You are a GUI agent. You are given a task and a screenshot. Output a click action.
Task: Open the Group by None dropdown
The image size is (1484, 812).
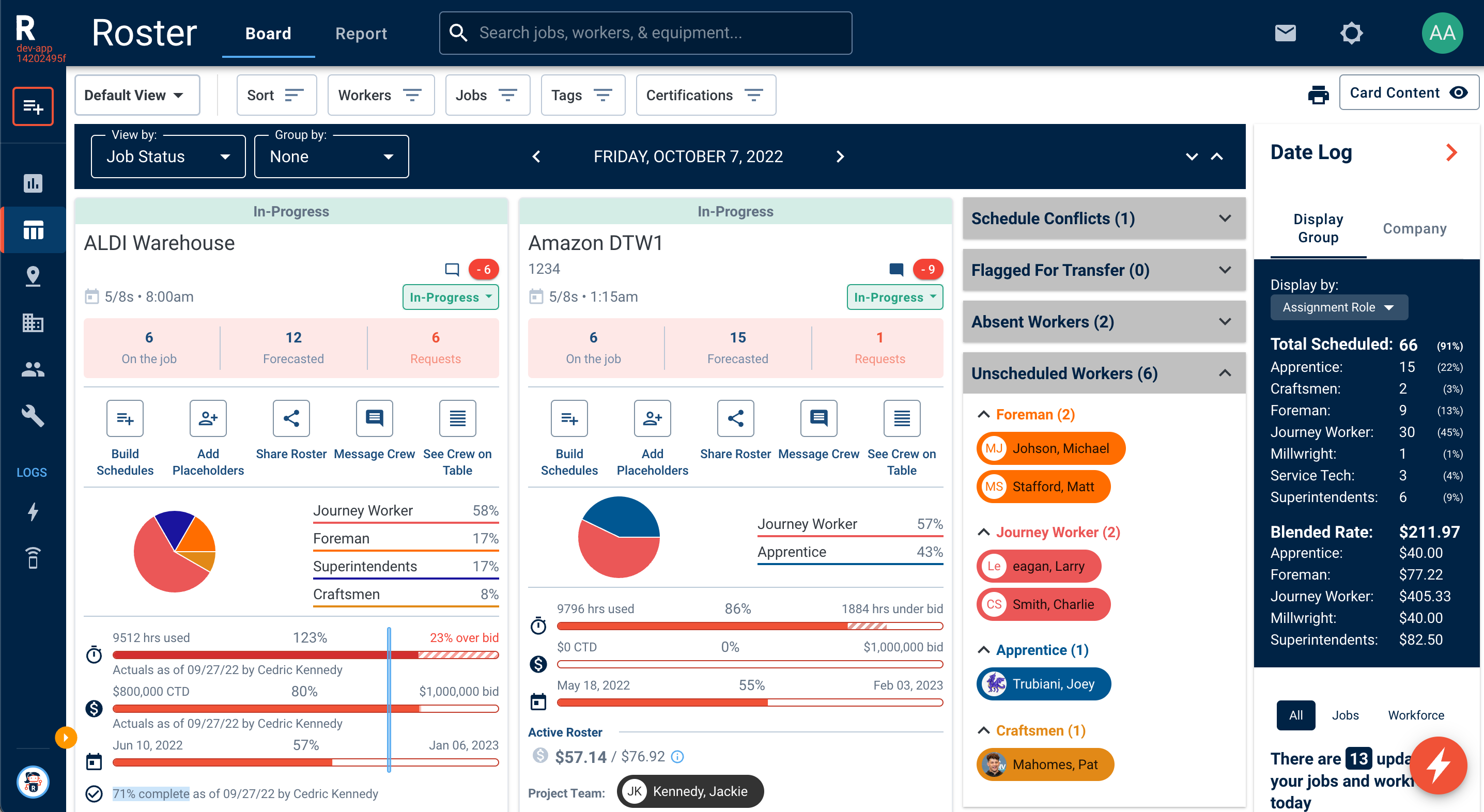tap(331, 157)
